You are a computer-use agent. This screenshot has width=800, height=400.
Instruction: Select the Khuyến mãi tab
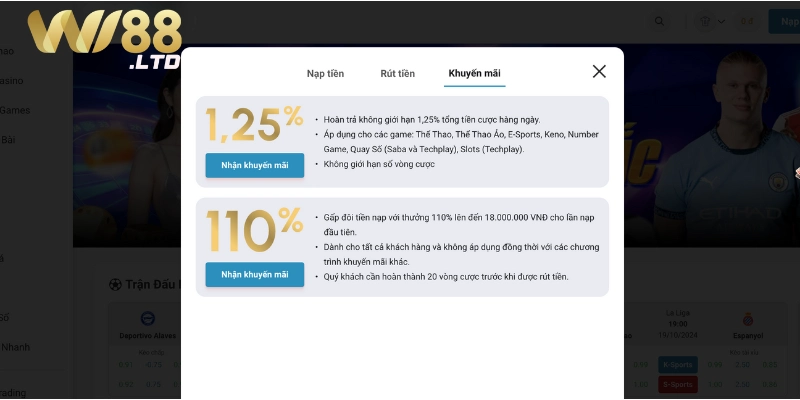(474, 73)
